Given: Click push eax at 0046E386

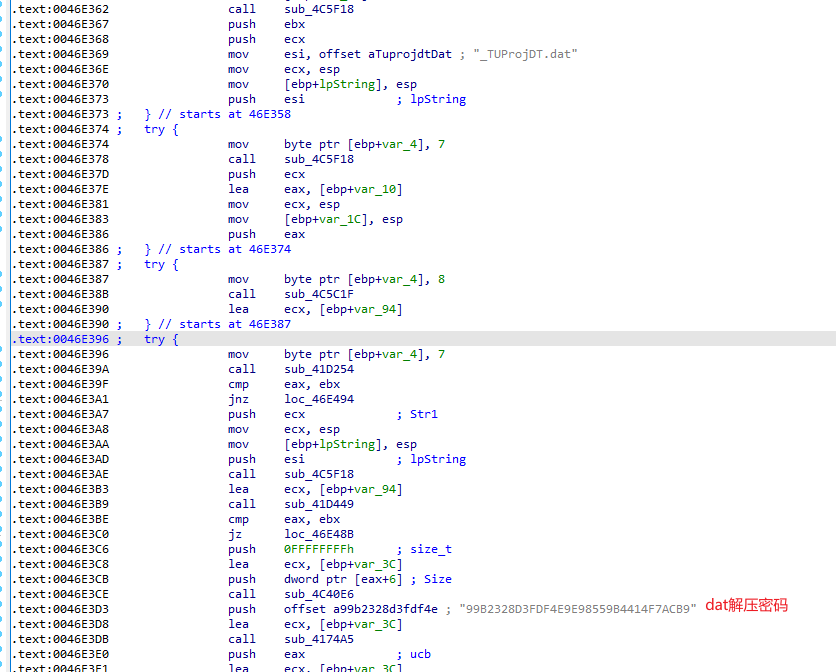Looking at the screenshot, I should pos(267,234).
